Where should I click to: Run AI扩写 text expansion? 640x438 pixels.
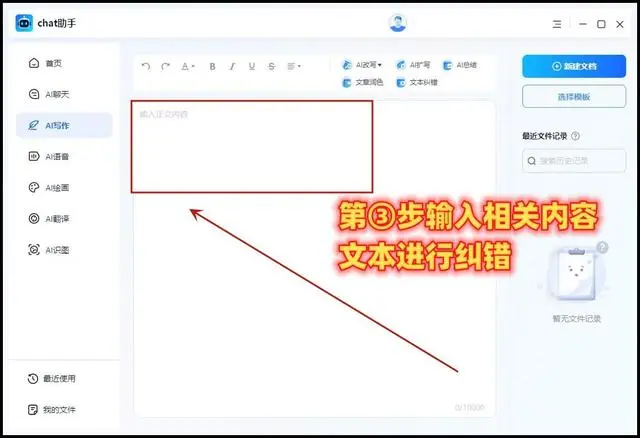click(x=413, y=65)
